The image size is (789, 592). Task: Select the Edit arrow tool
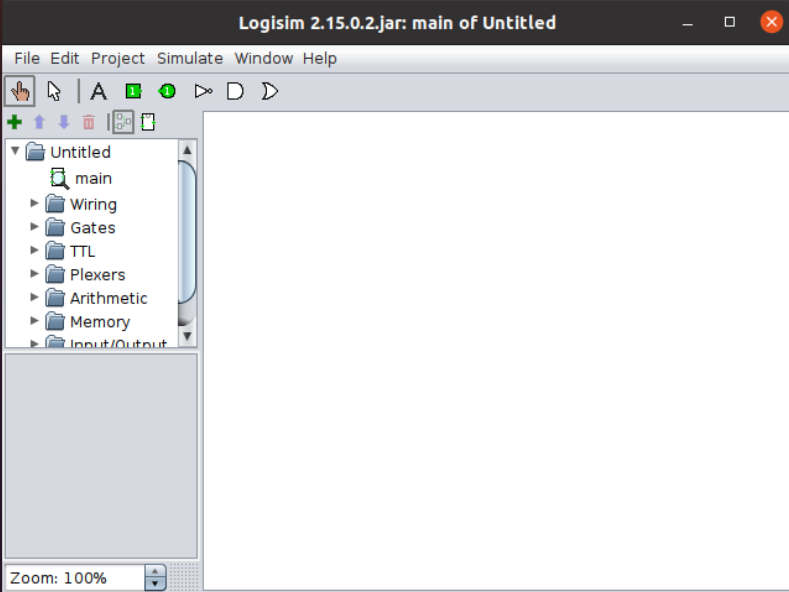coord(54,91)
